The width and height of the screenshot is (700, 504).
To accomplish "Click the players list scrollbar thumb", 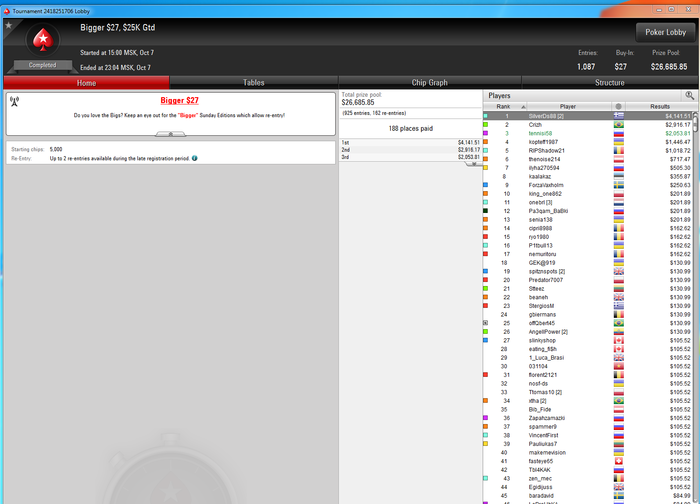I will 695,125.
